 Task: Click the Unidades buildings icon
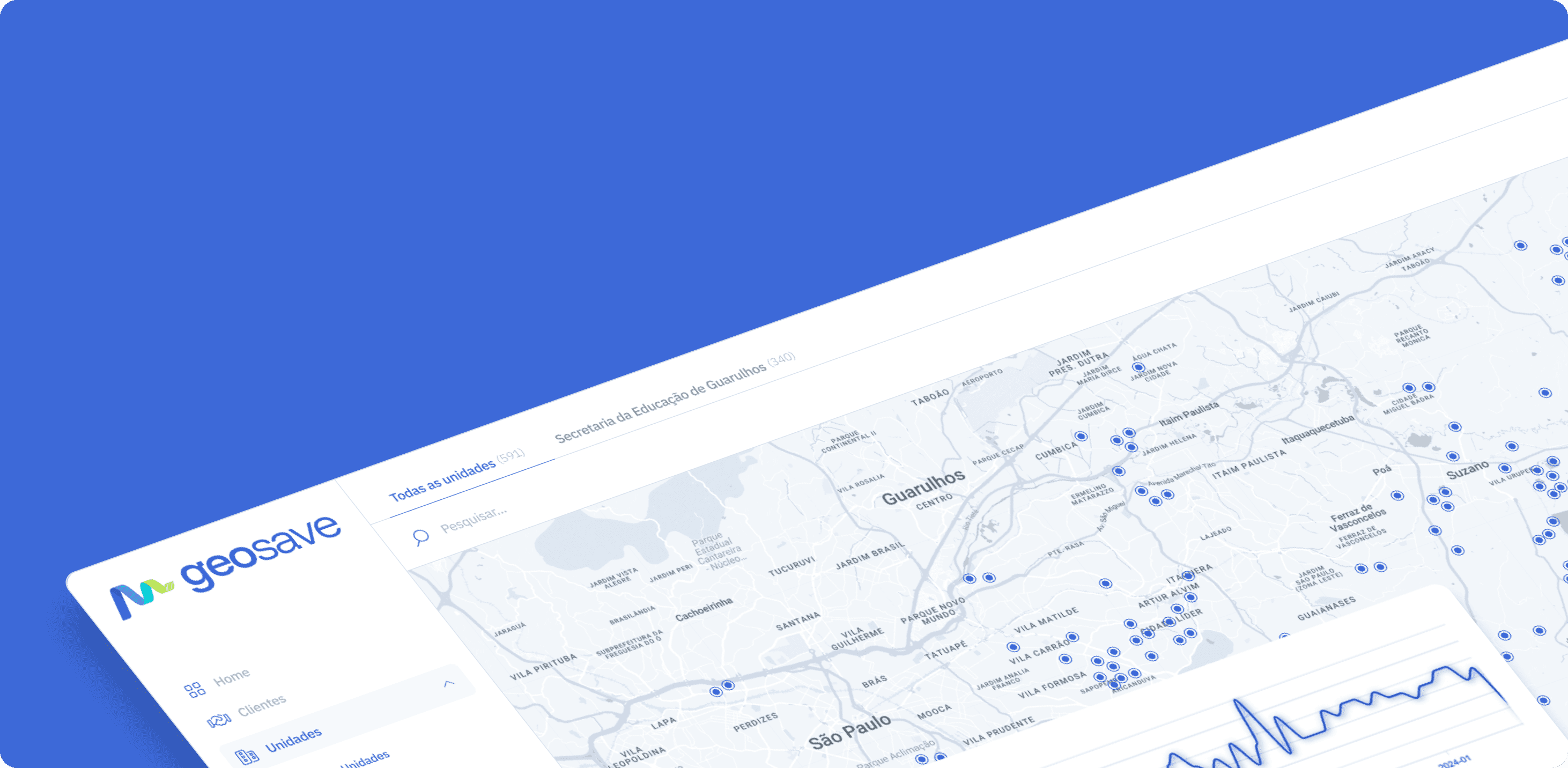(247, 756)
